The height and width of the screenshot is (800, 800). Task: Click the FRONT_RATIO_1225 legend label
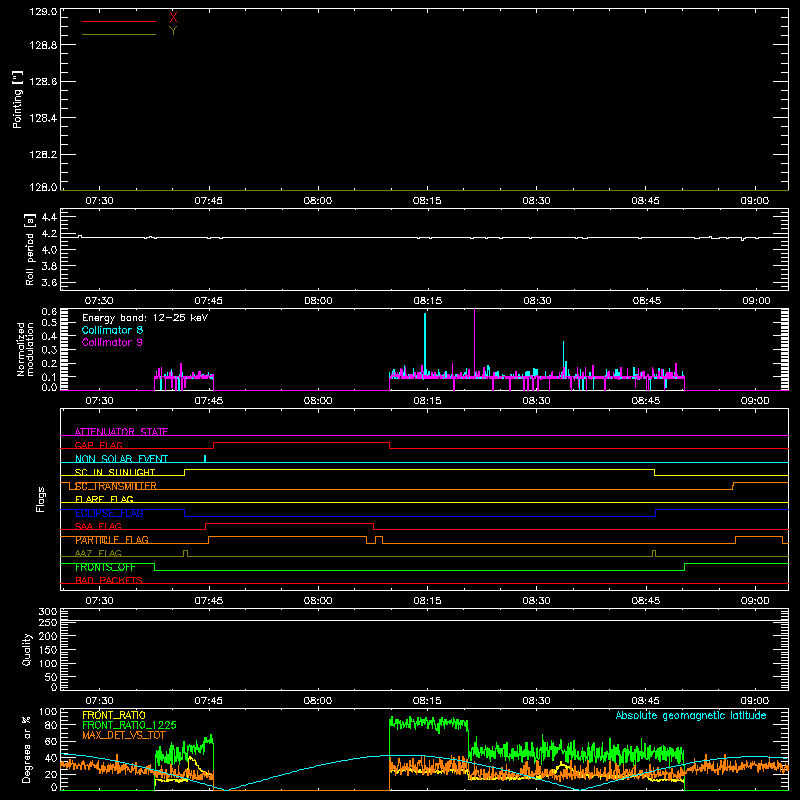pyautogui.click(x=129, y=725)
